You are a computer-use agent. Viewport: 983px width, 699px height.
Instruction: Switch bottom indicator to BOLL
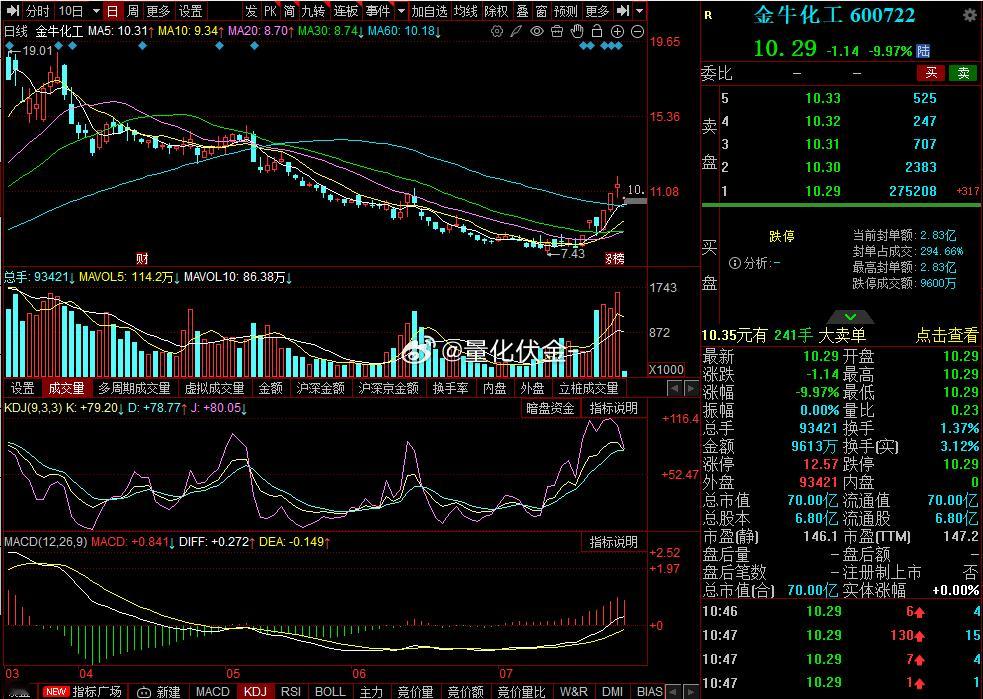pyautogui.click(x=330, y=692)
